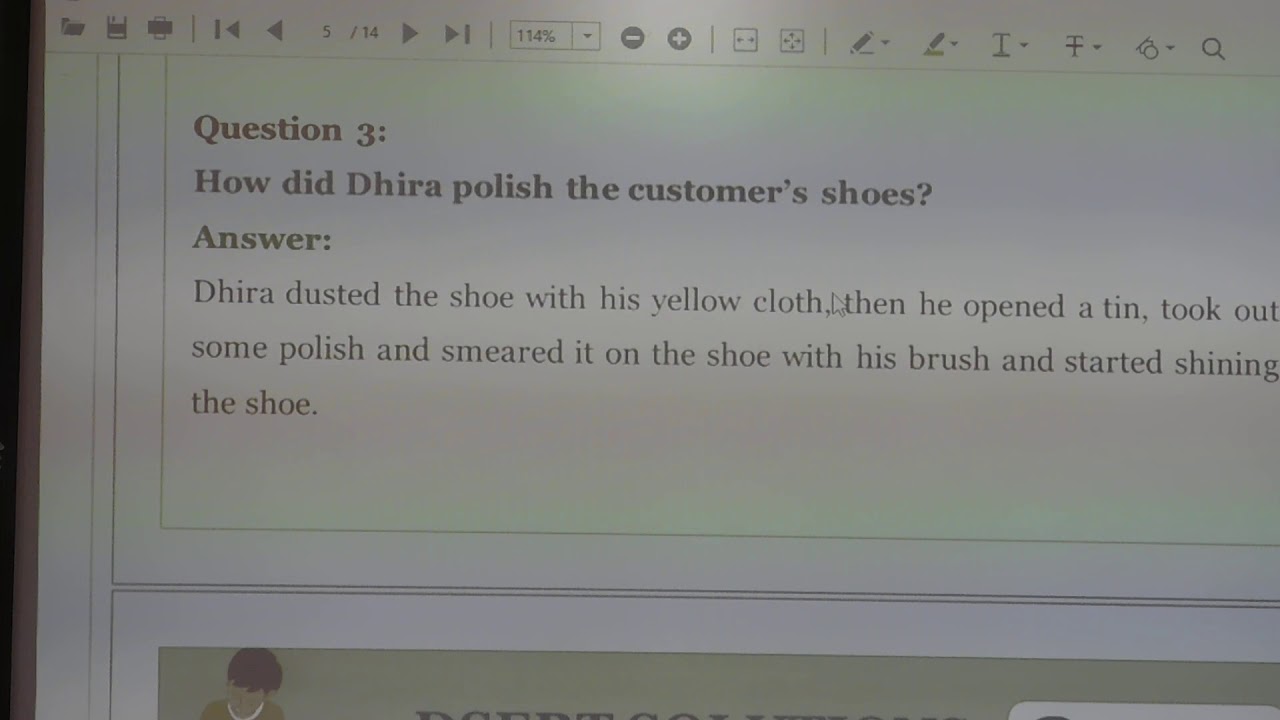Jump to the last page
1280x720 pixels.
pos(457,35)
